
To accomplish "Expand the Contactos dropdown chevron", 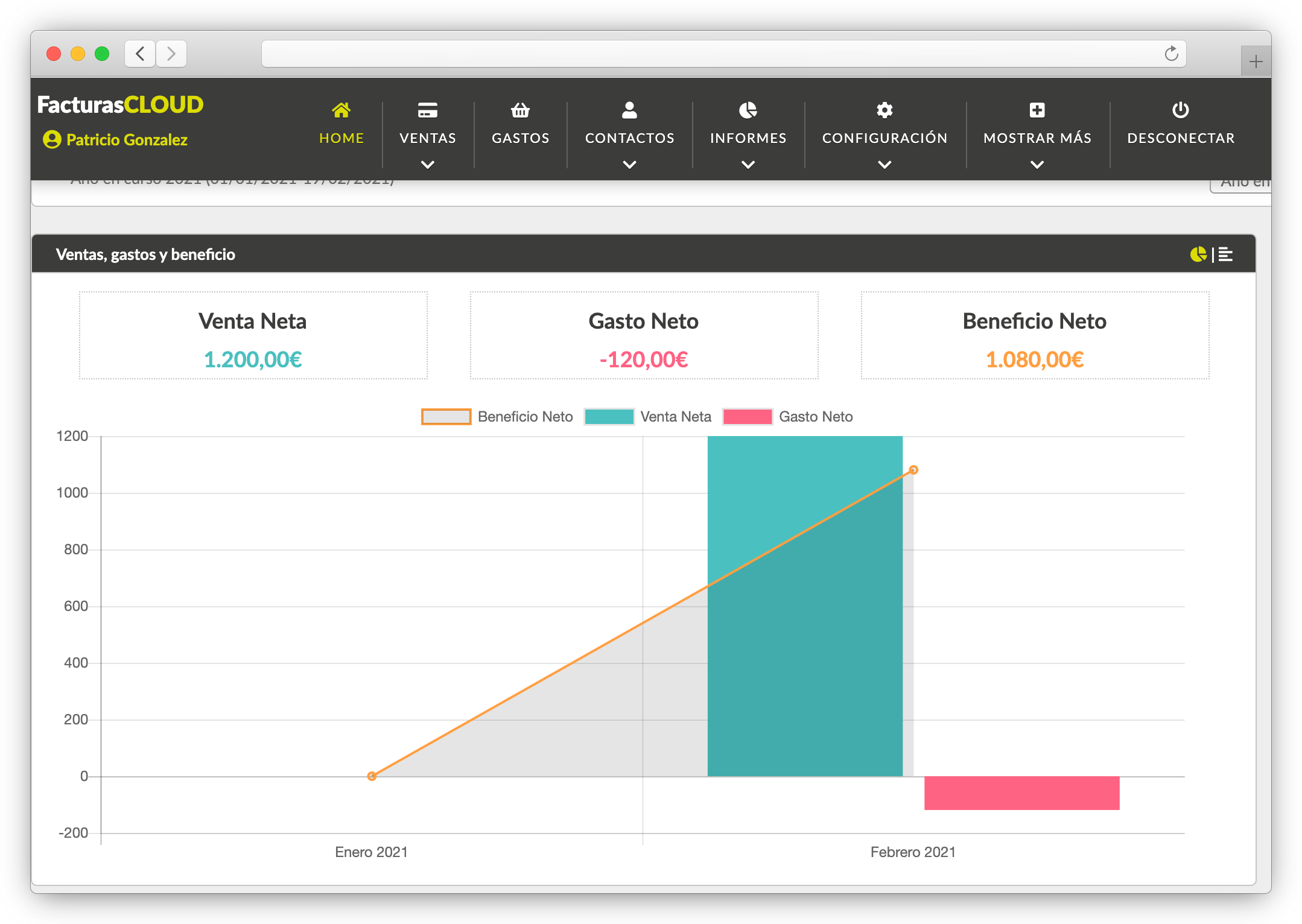I will point(629,165).
